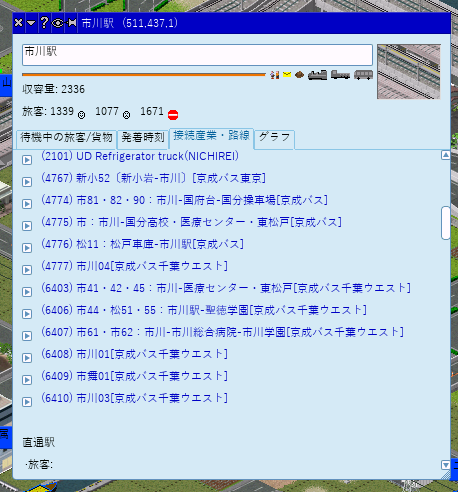Click the bus vehicle icon
The width and height of the screenshot is (458, 492).
click(x=363, y=75)
